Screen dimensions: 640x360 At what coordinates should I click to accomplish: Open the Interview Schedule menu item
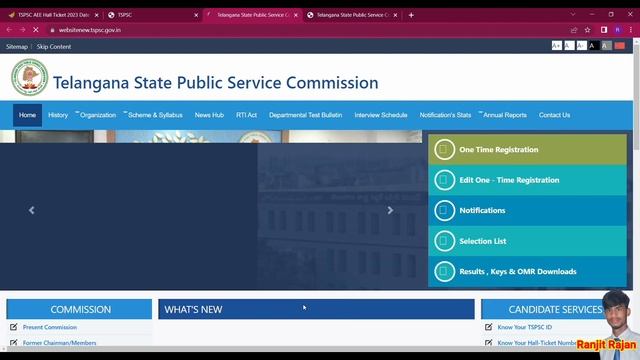[x=381, y=115]
